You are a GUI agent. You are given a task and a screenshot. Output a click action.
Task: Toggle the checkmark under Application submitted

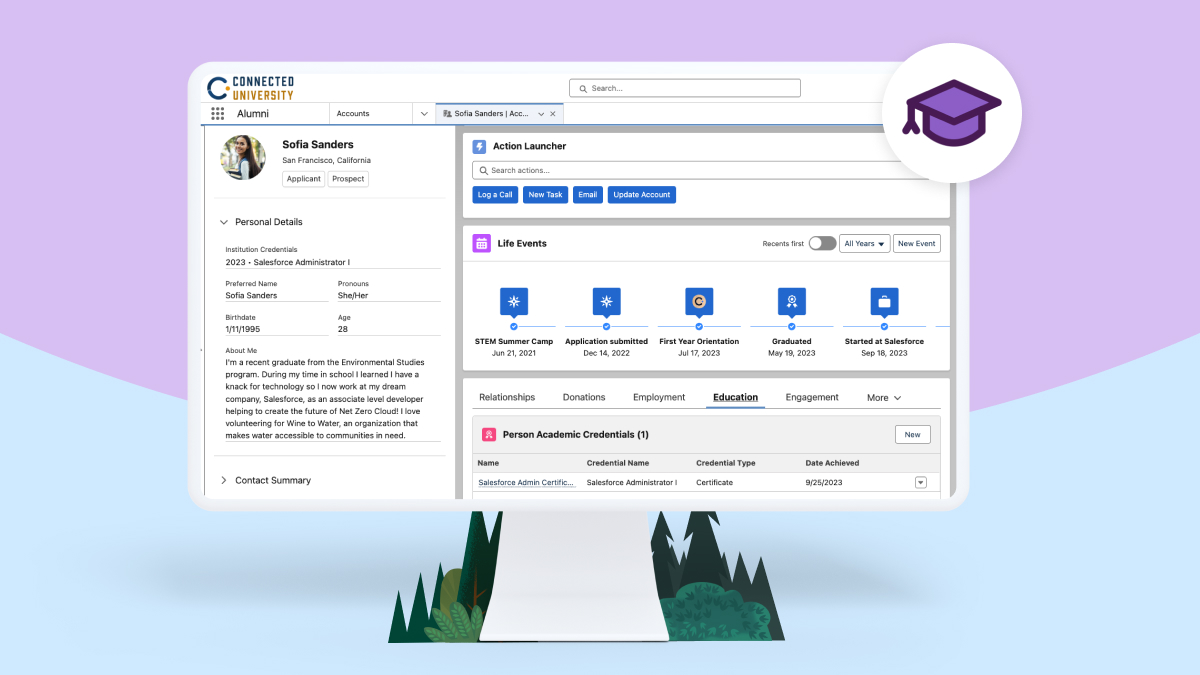606,326
